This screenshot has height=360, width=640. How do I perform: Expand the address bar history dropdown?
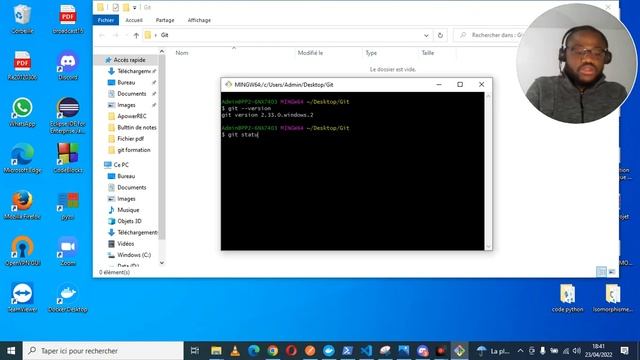tap(426, 36)
